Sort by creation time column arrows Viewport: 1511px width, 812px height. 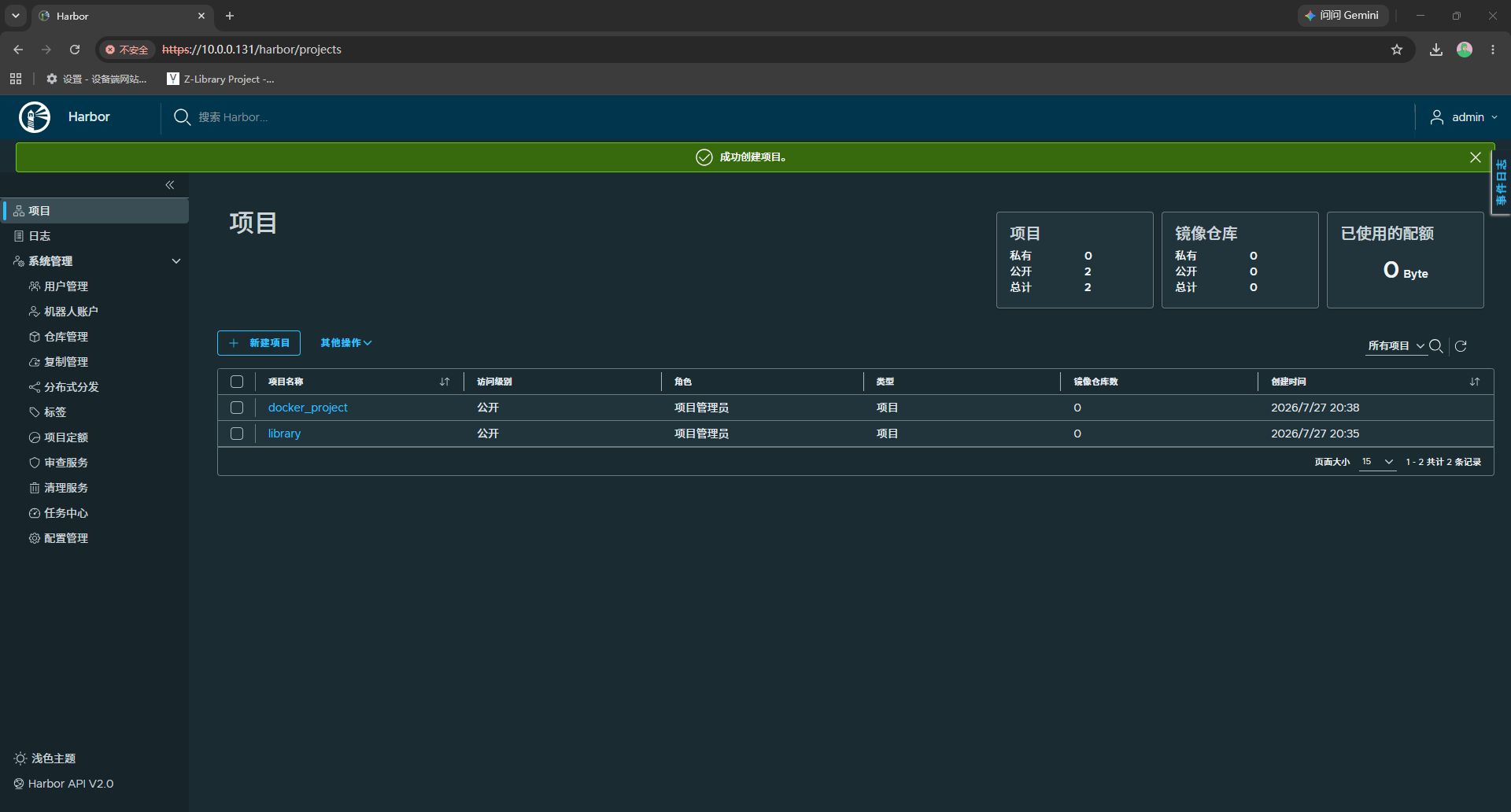pyautogui.click(x=1475, y=382)
